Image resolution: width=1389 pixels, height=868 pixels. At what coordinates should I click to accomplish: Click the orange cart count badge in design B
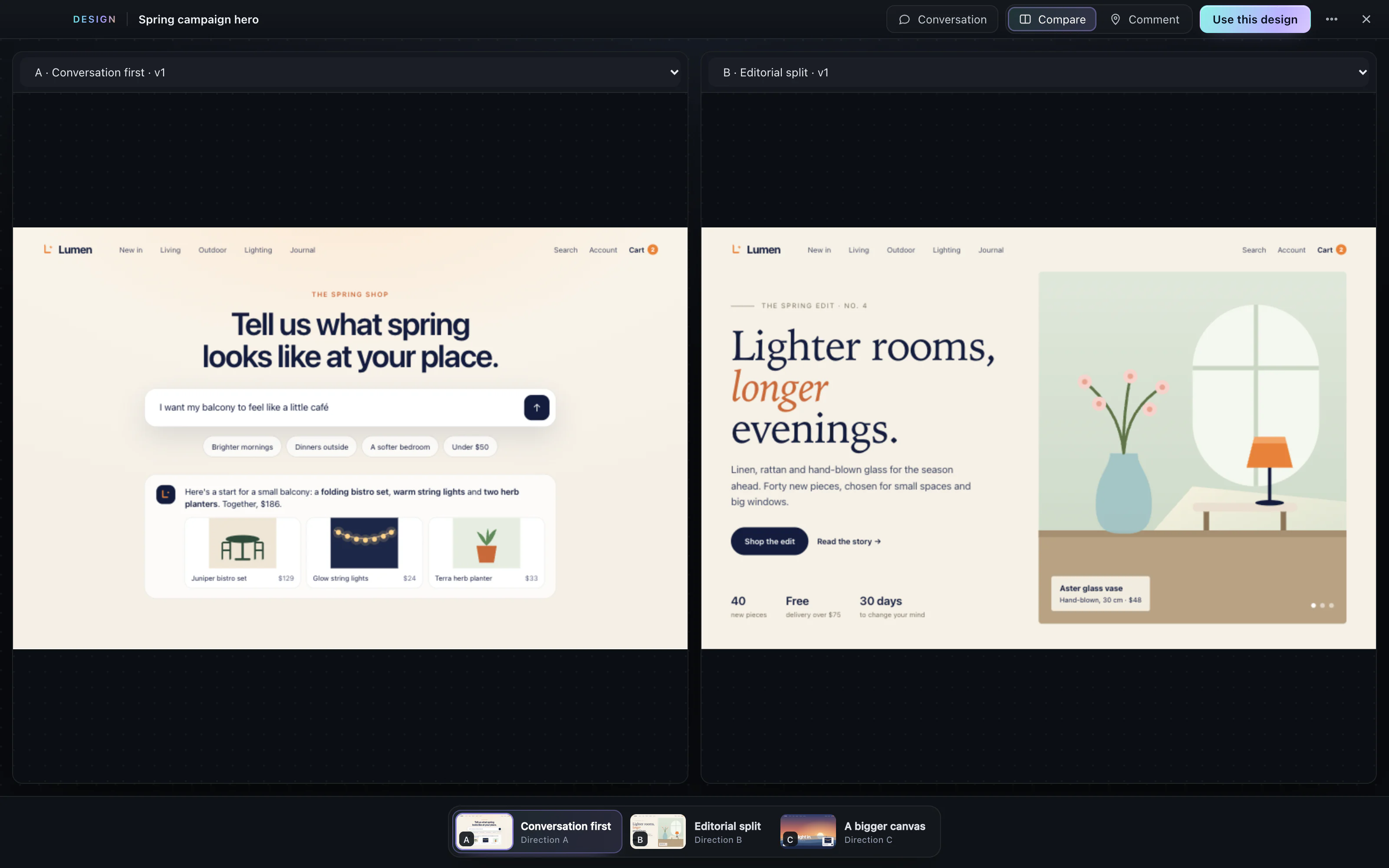click(x=1341, y=250)
